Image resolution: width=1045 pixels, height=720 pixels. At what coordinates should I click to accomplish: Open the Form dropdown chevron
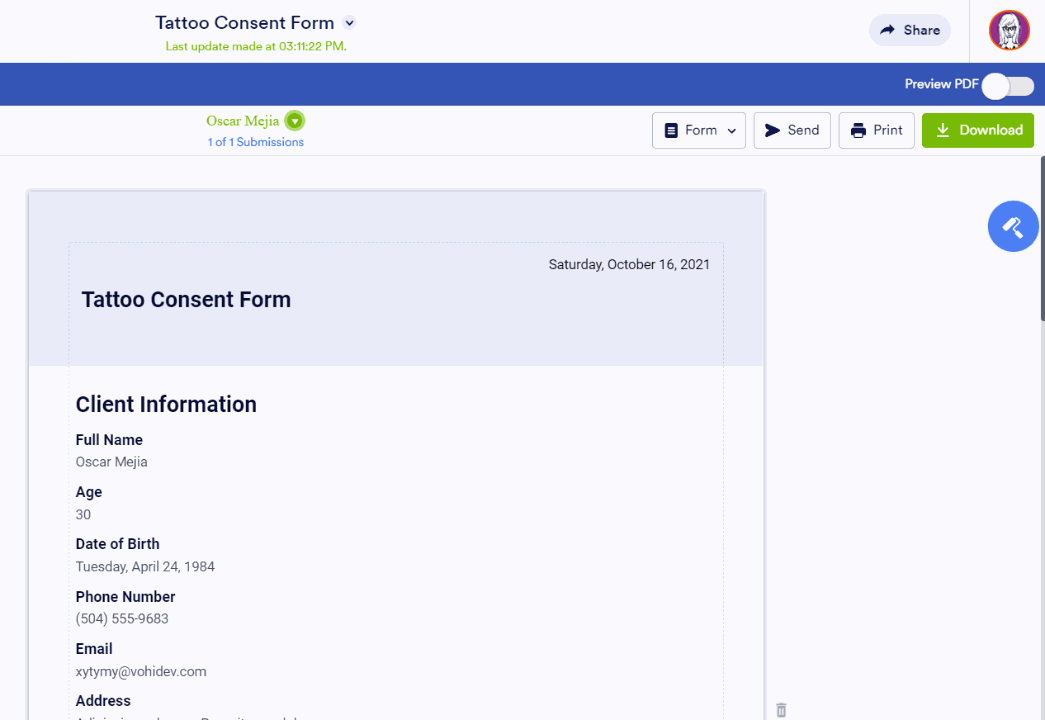point(731,131)
